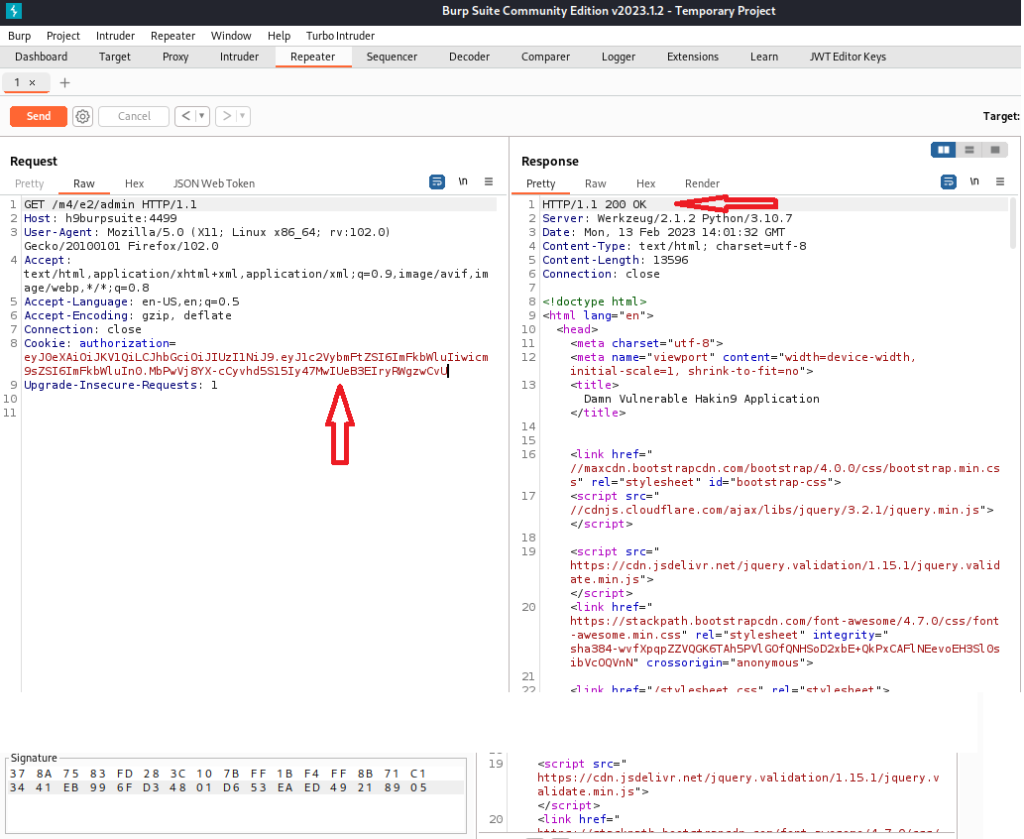
Task: Switch Response view to Raw
Action: pos(596,183)
